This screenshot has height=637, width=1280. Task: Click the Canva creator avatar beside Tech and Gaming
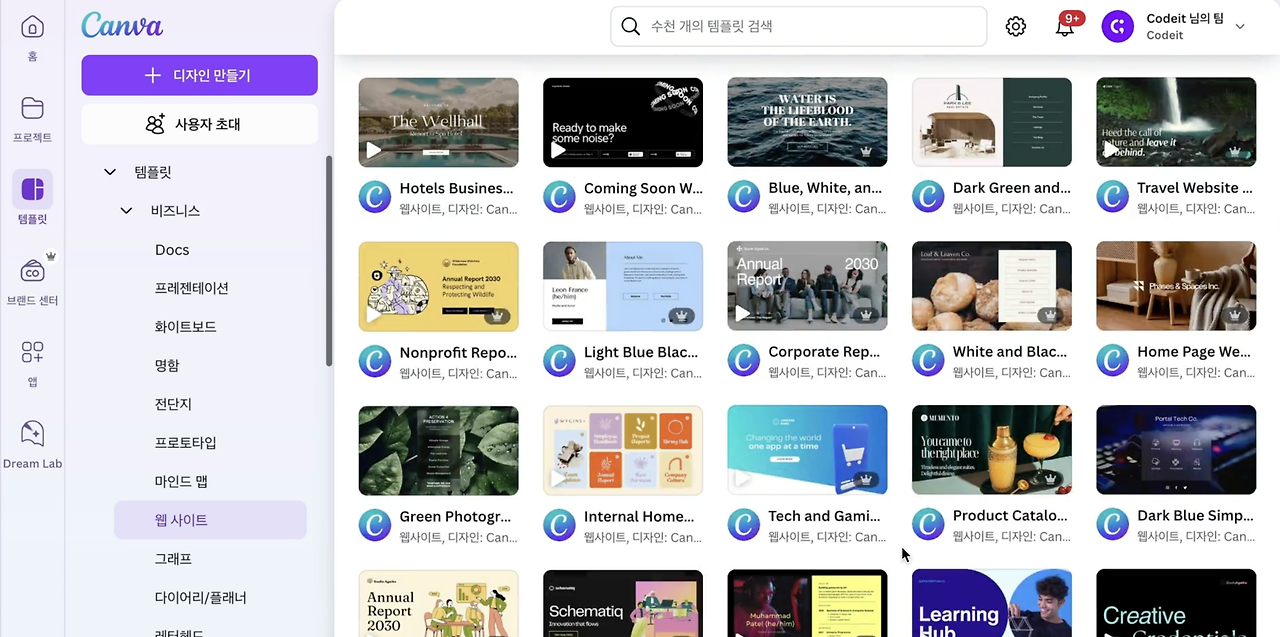pos(744,524)
